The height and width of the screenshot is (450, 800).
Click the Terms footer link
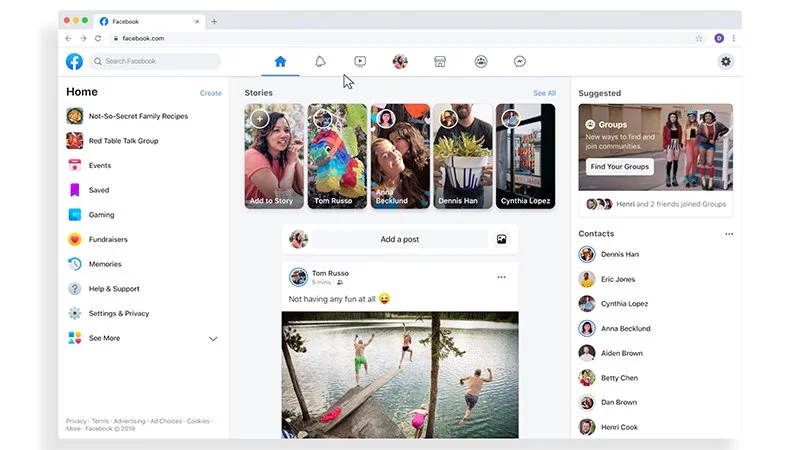[100, 421]
